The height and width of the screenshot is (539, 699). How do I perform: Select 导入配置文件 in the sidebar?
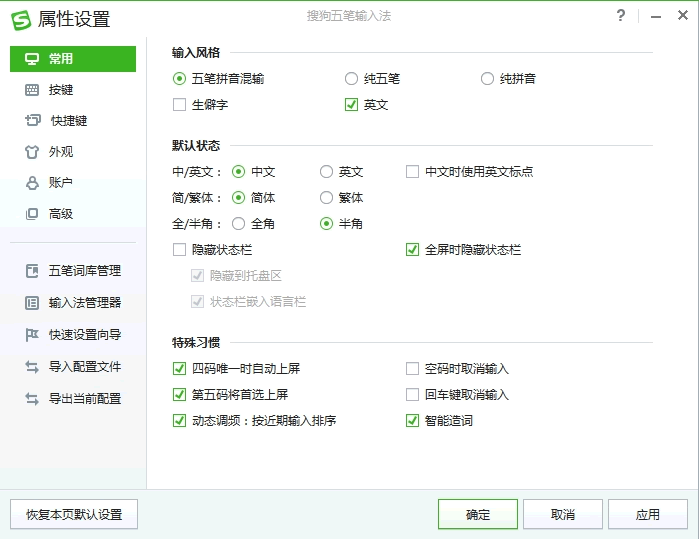coord(84,367)
